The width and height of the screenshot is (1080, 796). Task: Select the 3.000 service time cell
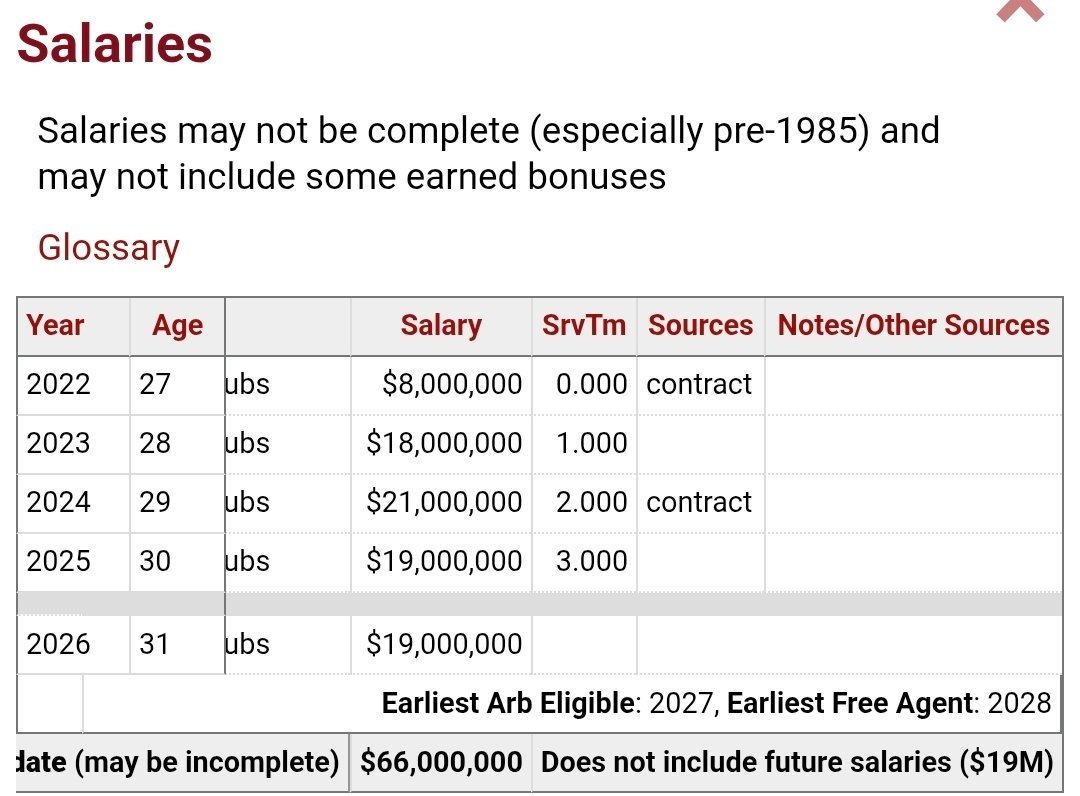(592, 561)
